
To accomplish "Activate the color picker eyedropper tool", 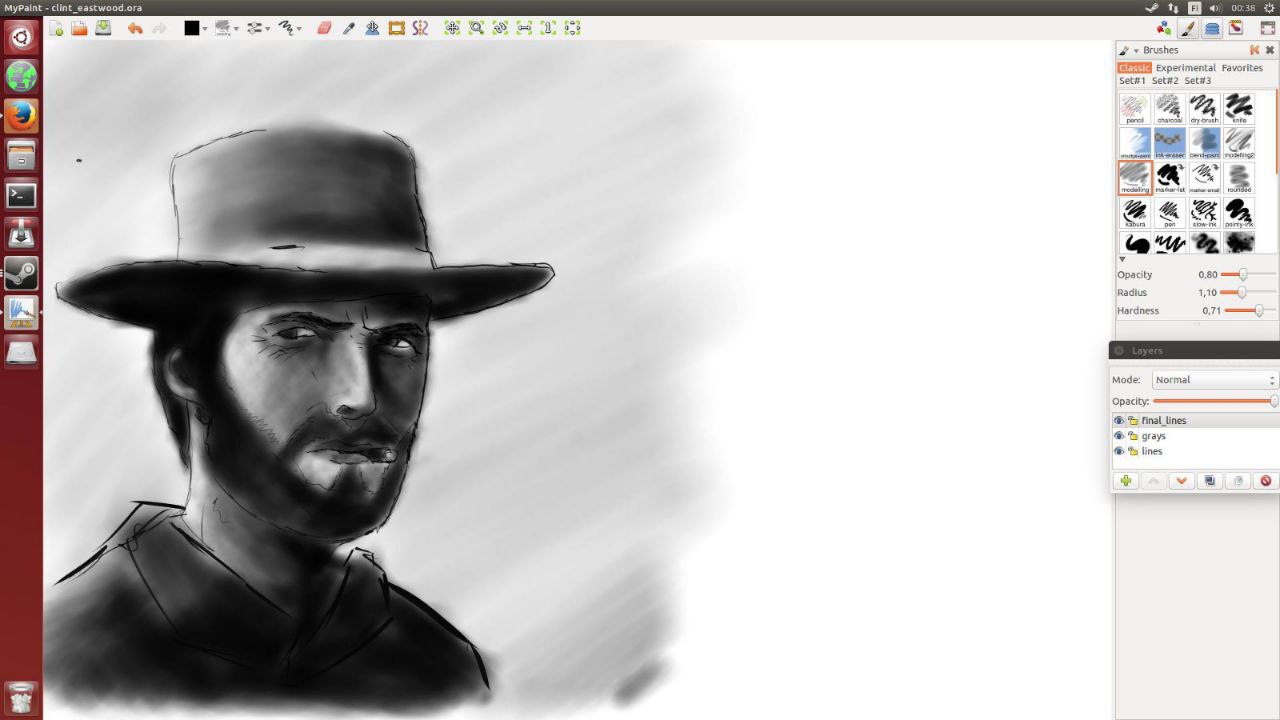I will pyautogui.click(x=349, y=28).
